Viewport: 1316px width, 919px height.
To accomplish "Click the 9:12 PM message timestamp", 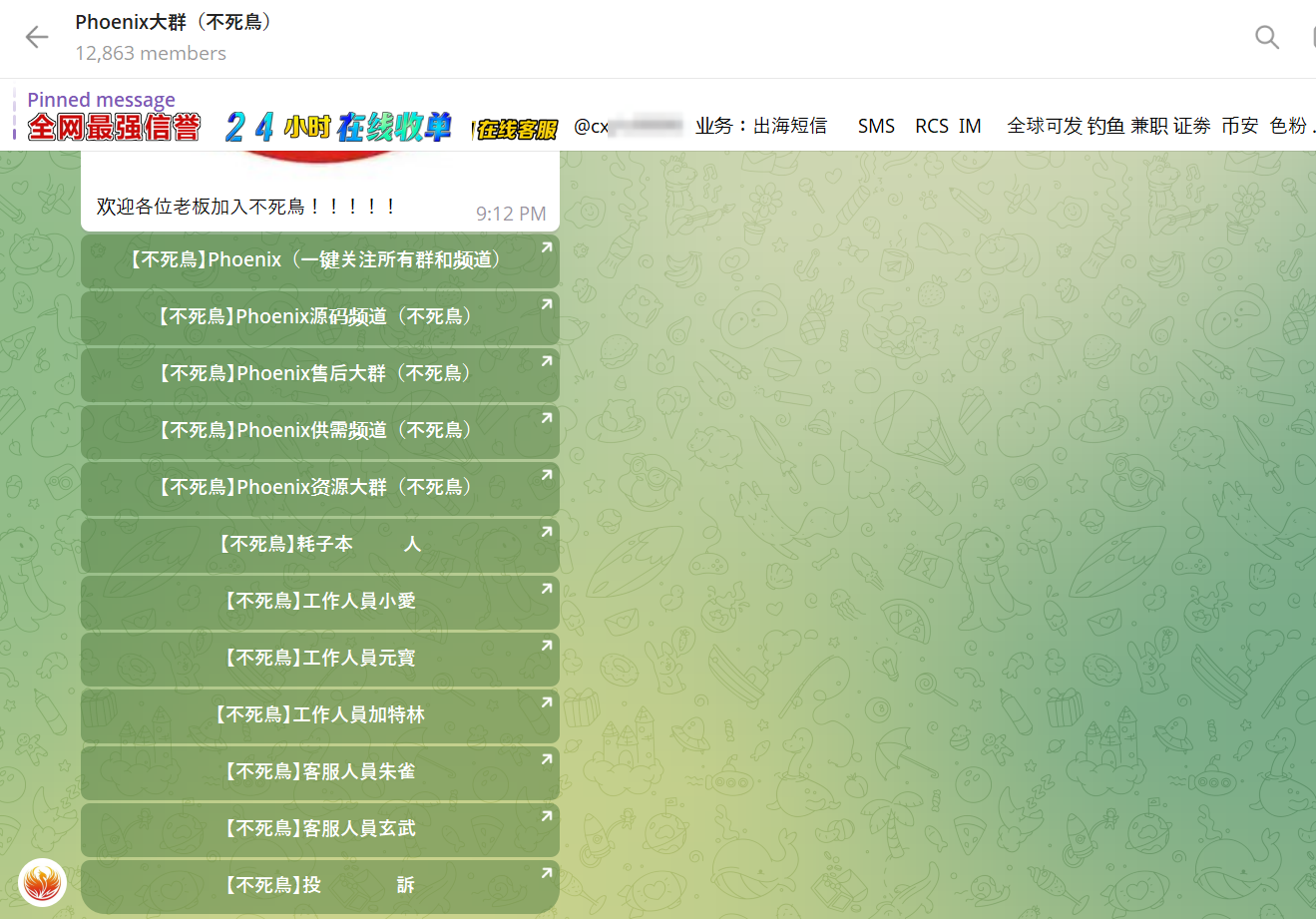I will 511,214.
